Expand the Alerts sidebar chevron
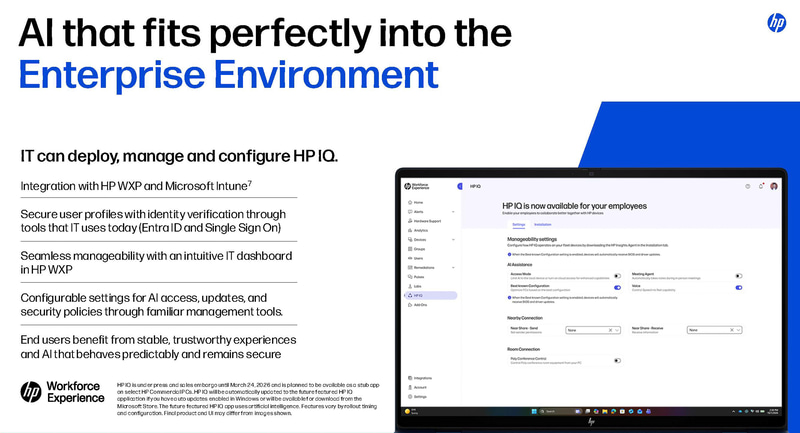 (x=453, y=212)
